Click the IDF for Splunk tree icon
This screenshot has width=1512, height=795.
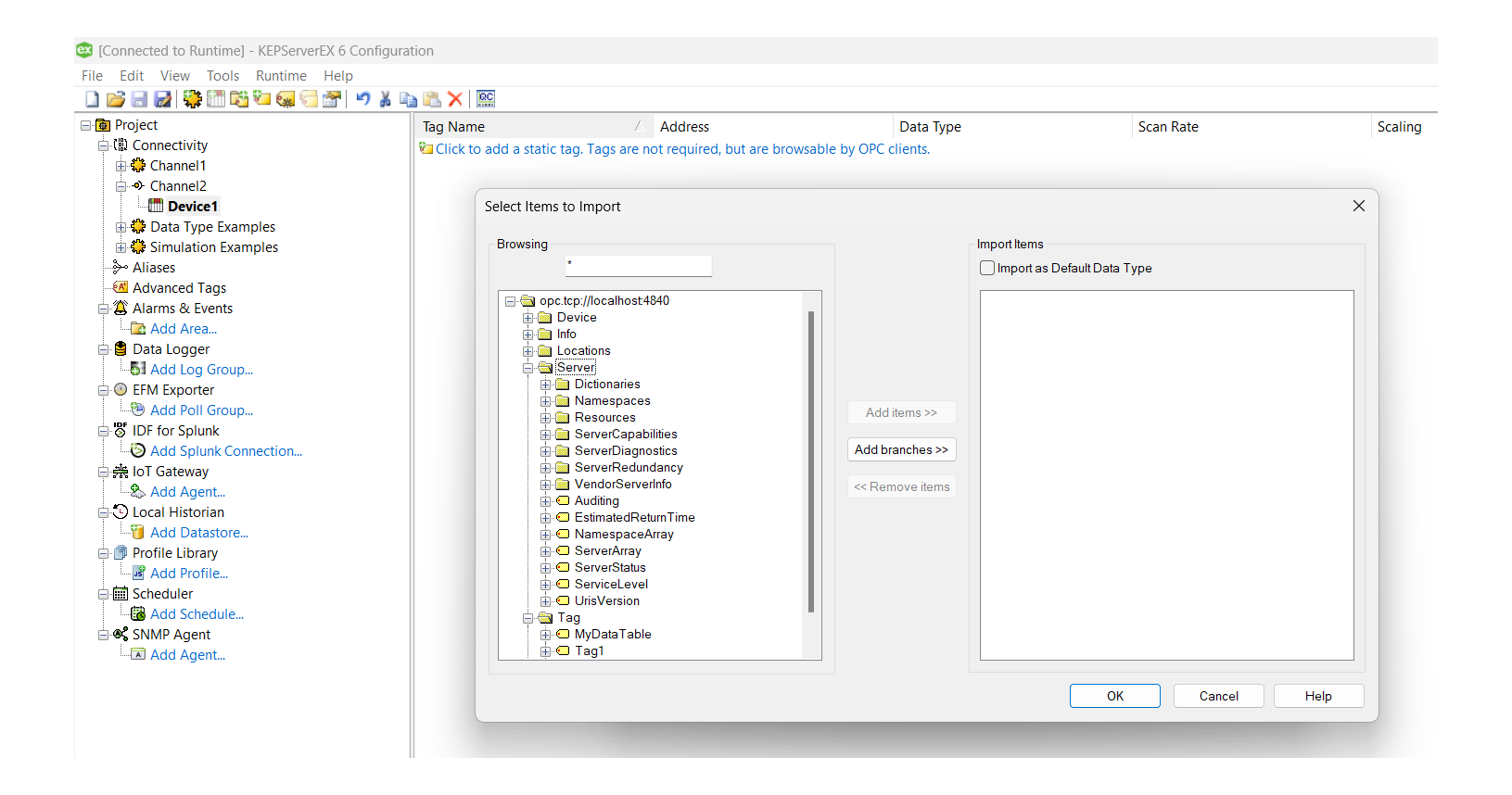tap(121, 431)
